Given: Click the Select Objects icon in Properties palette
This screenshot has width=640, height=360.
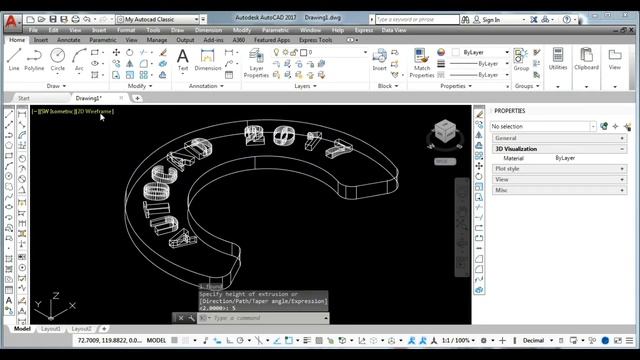Looking at the screenshot, I should click(x=616, y=127).
